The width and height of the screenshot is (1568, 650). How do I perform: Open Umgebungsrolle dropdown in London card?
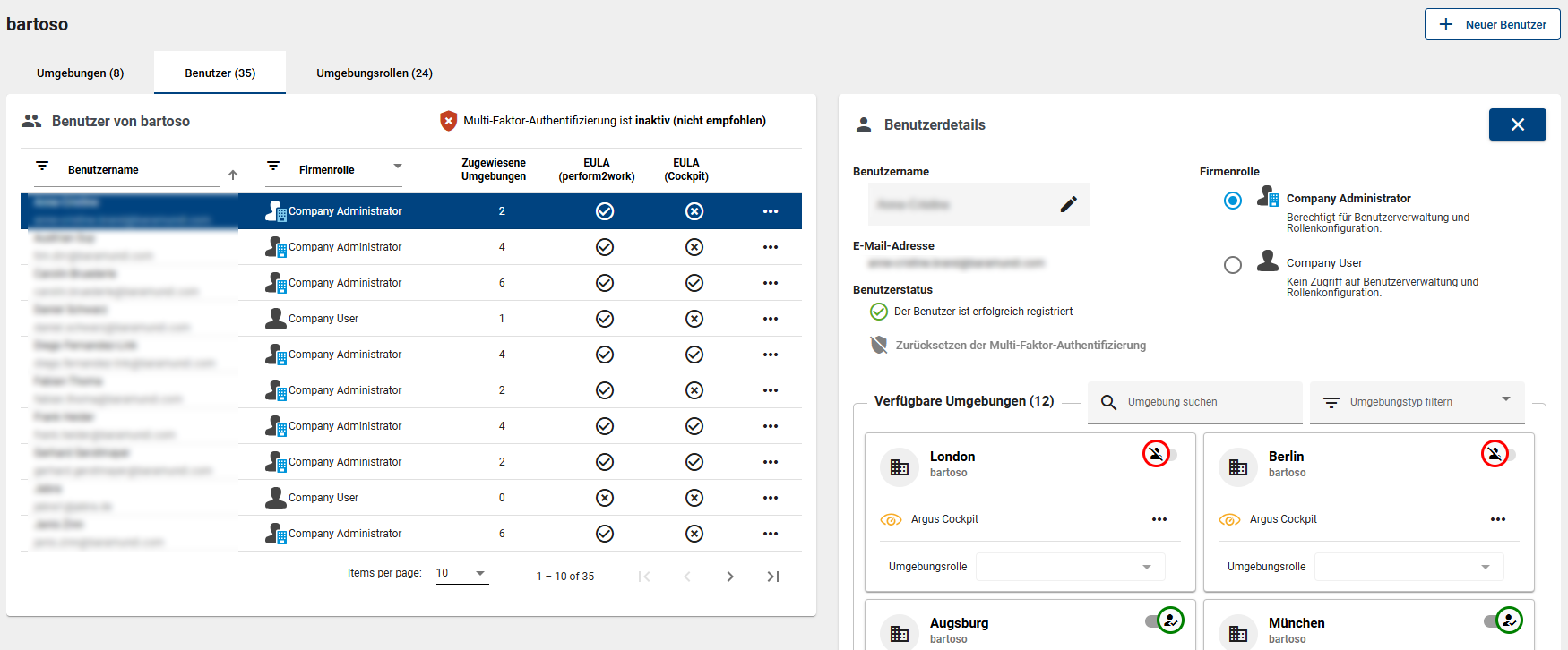click(x=1070, y=567)
